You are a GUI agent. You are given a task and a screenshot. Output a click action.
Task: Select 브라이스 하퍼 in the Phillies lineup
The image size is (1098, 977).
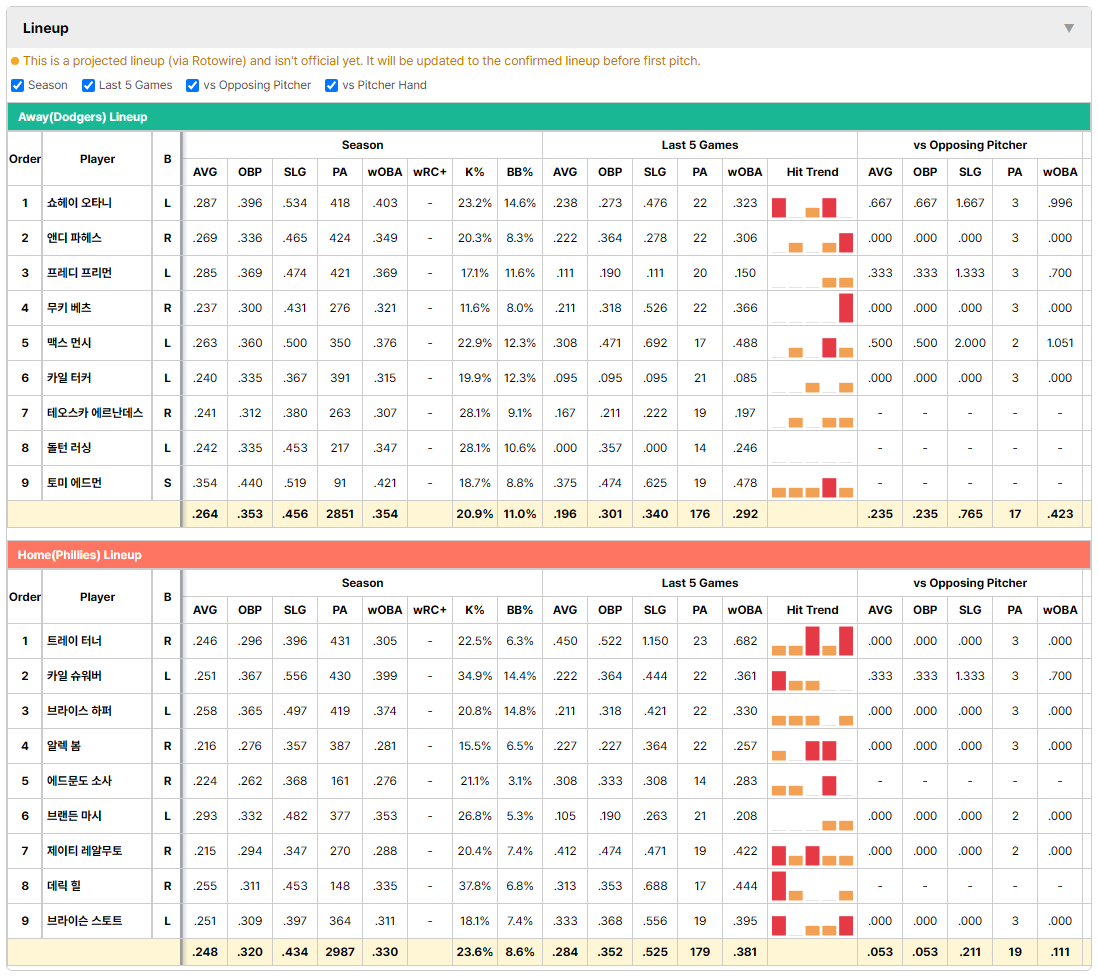[x=79, y=711]
